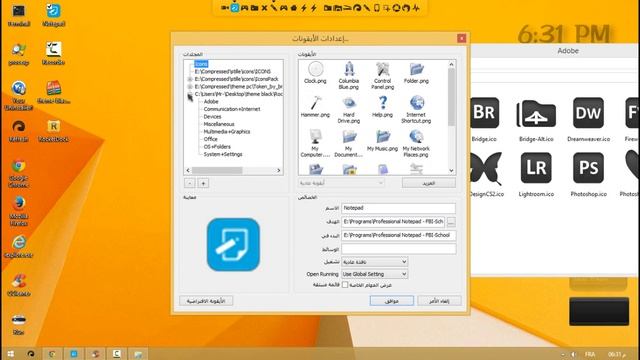Click the Default Icon button at bottom-left
This screenshot has height=360, width=640.
pyautogui.click(x=206, y=301)
